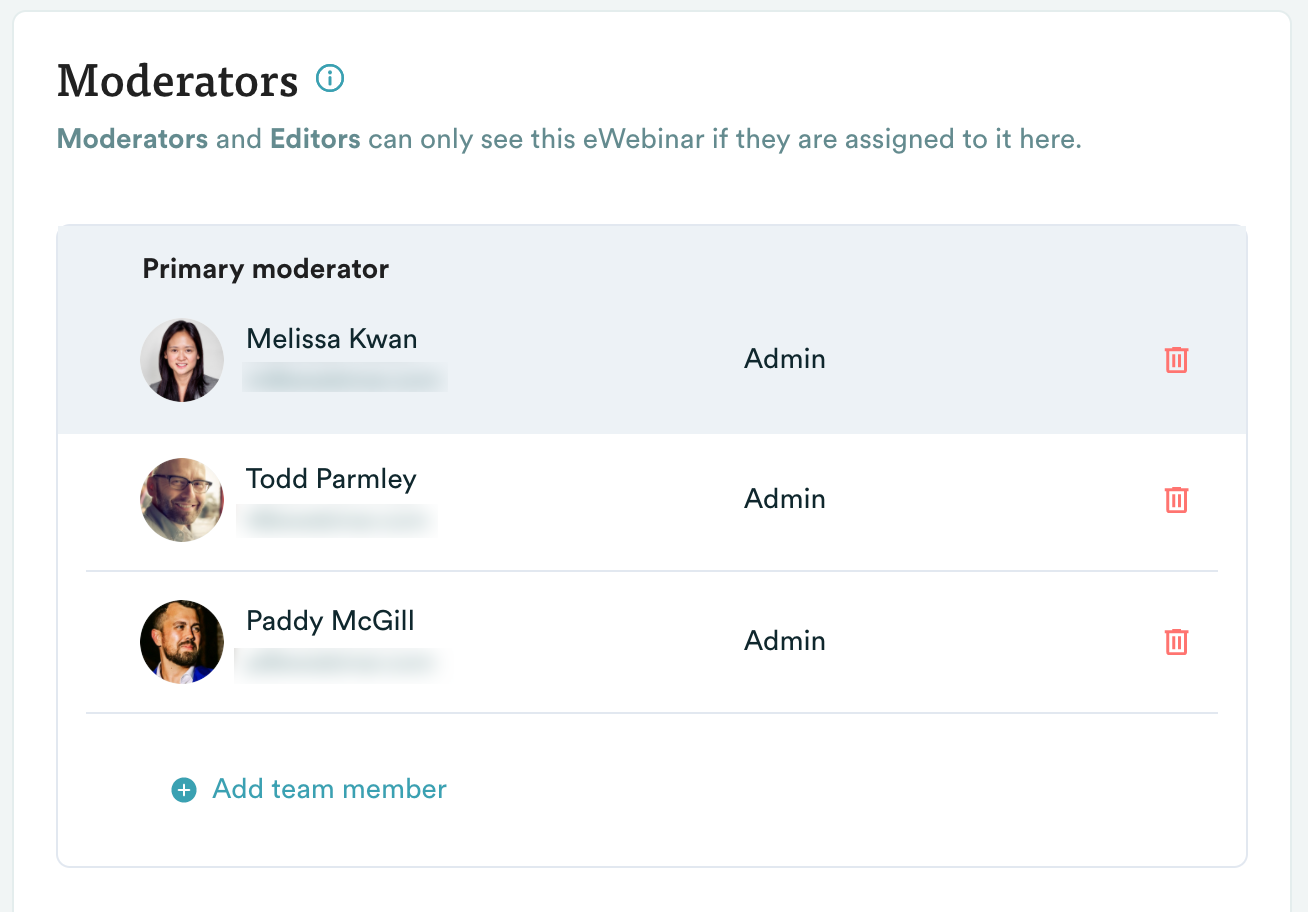Viewport: 1308px width, 912px height.
Task: Click the bold Moderators link in description
Action: point(133,139)
